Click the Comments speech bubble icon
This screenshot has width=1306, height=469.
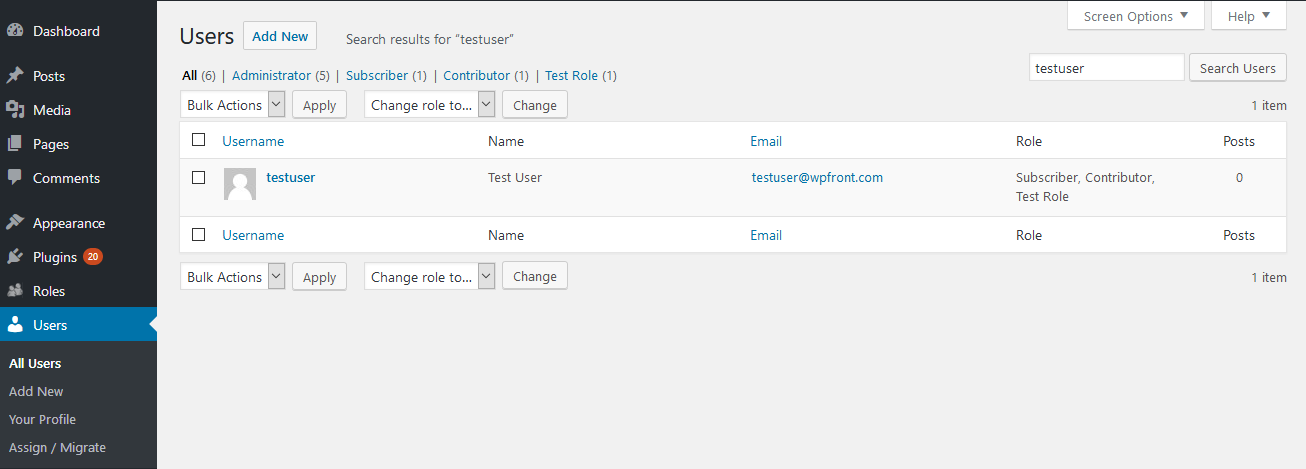pos(15,178)
